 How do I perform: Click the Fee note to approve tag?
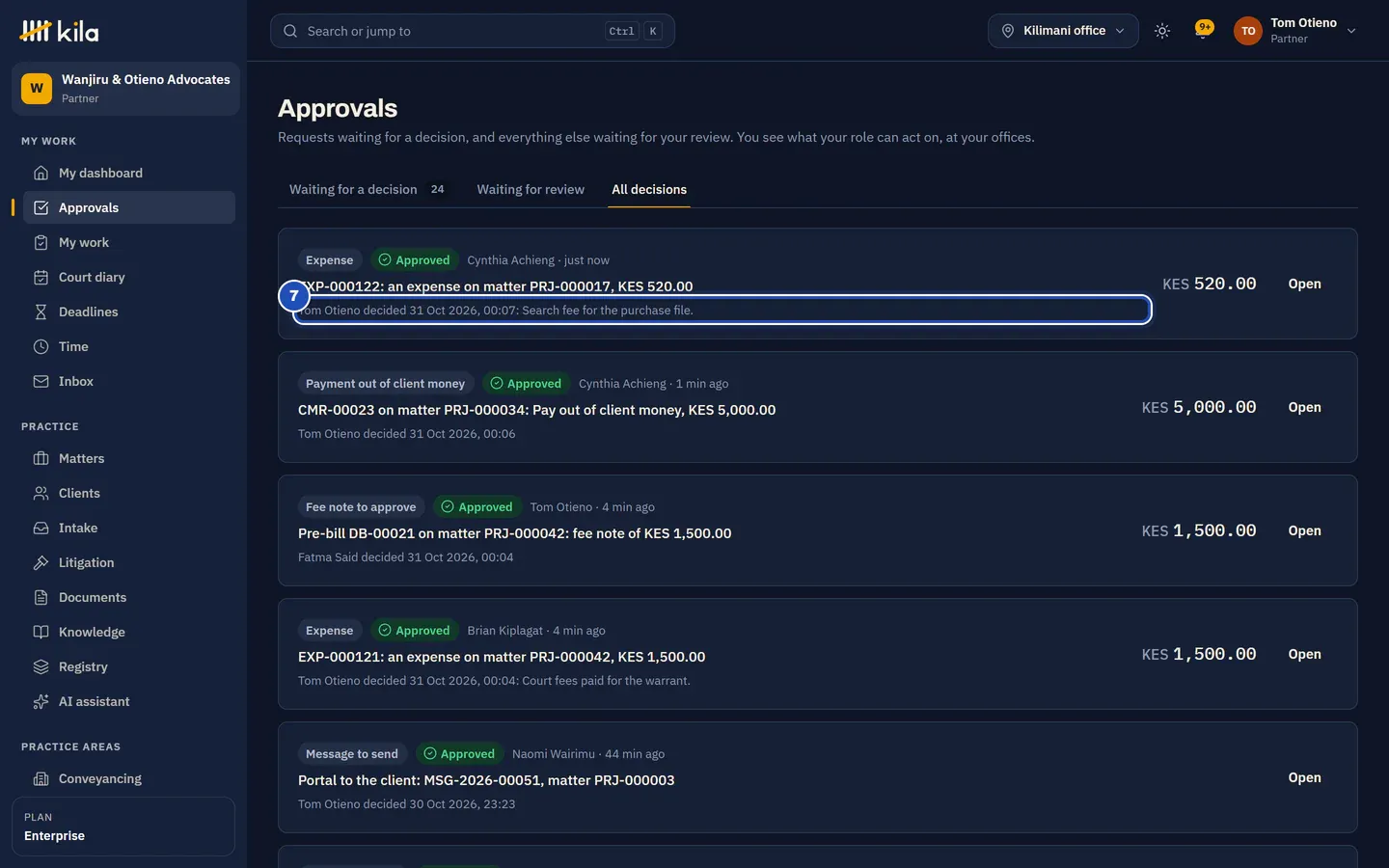361,506
